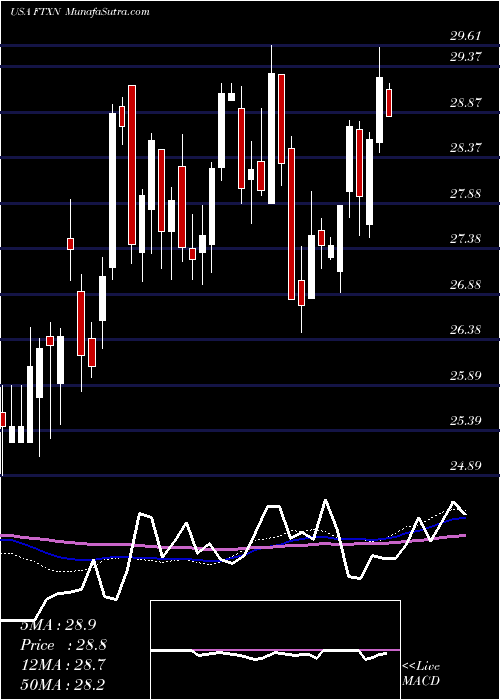Select the 29.37 price level label
The height and width of the screenshot is (700, 500).
pos(465,57)
